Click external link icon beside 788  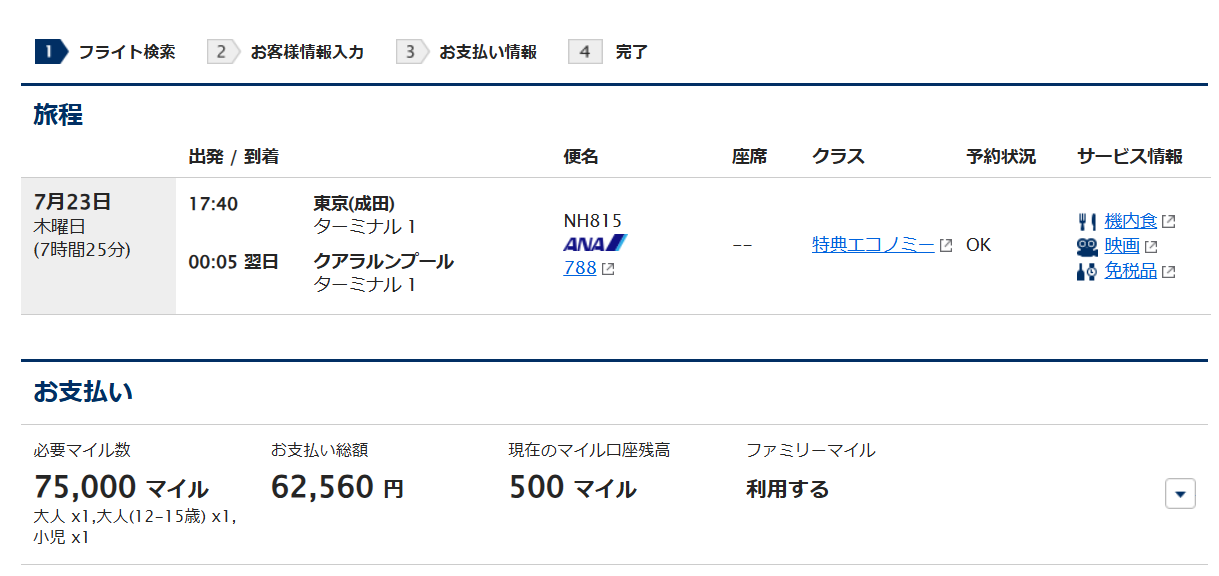tap(608, 269)
